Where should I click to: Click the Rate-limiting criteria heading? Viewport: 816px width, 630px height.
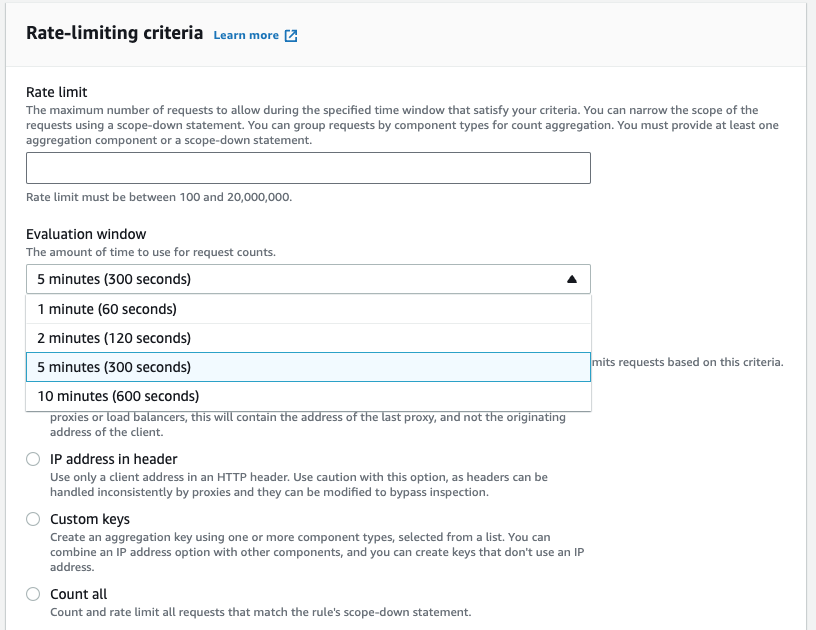pos(114,33)
